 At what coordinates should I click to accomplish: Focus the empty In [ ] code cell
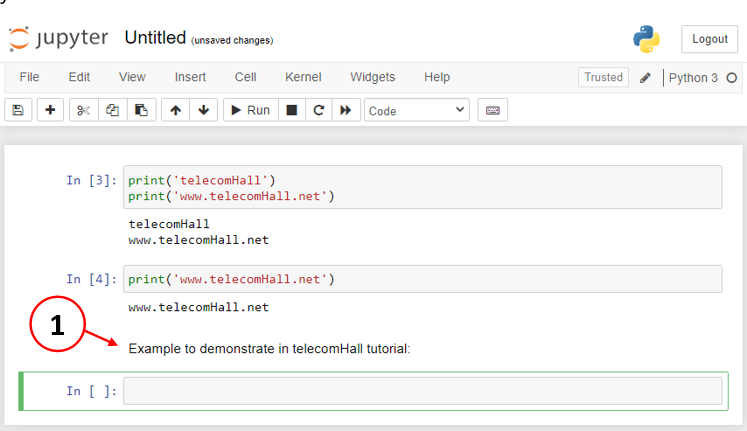pos(423,391)
